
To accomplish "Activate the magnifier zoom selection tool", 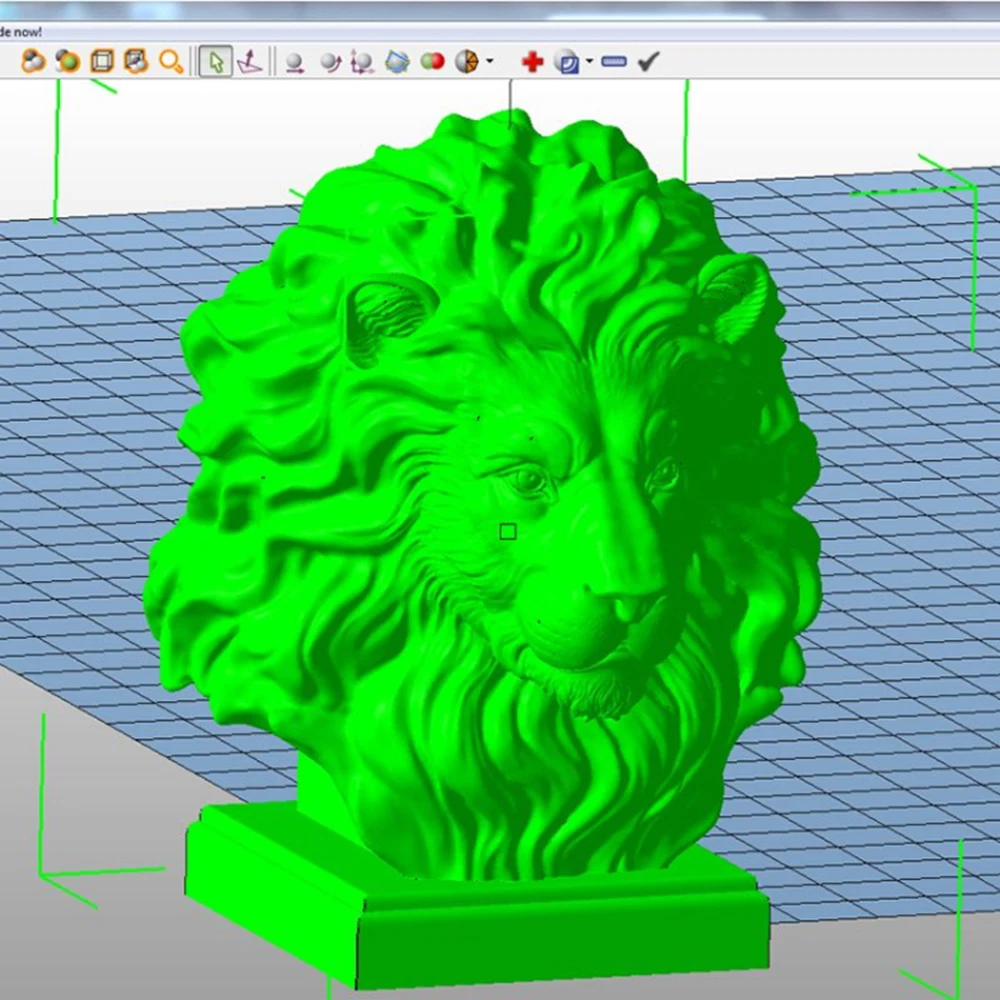I will (171, 61).
